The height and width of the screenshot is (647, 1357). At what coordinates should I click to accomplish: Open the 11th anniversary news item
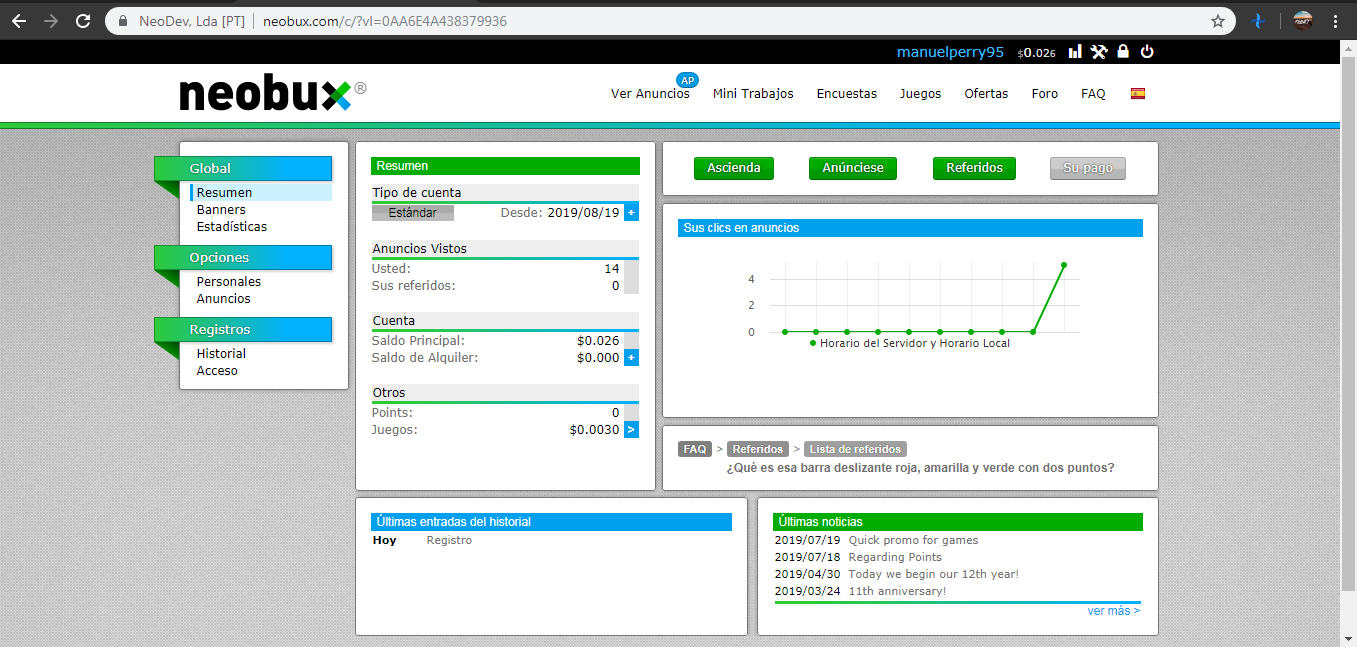coord(897,591)
